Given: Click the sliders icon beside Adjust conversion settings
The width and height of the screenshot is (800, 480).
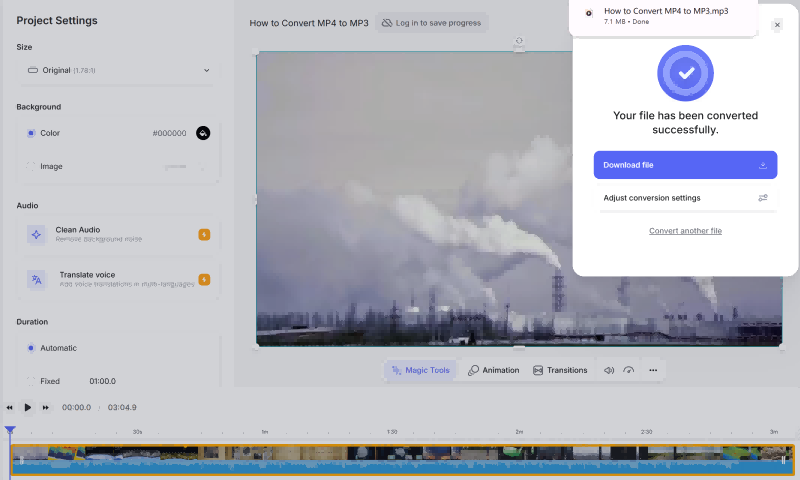Looking at the screenshot, I should coord(763,198).
